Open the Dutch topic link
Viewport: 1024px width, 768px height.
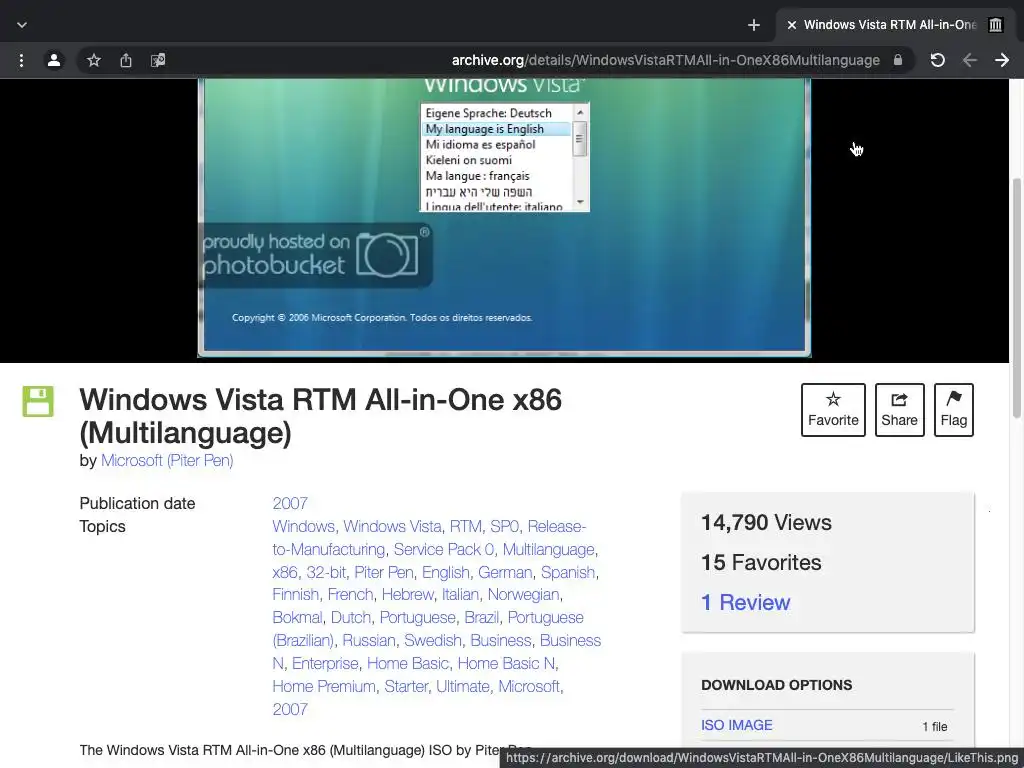coord(351,618)
